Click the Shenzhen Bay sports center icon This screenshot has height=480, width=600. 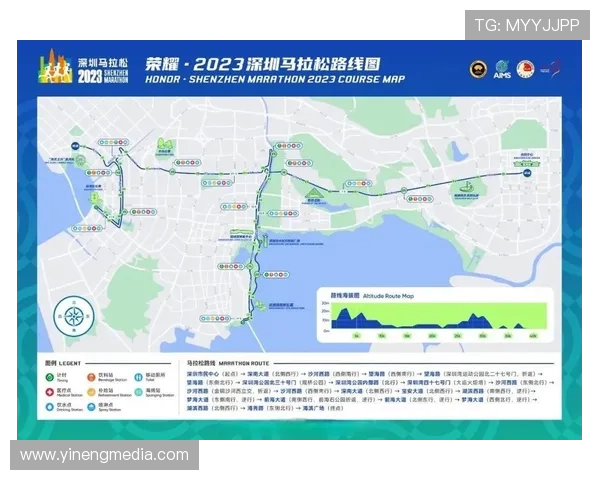(241, 232)
